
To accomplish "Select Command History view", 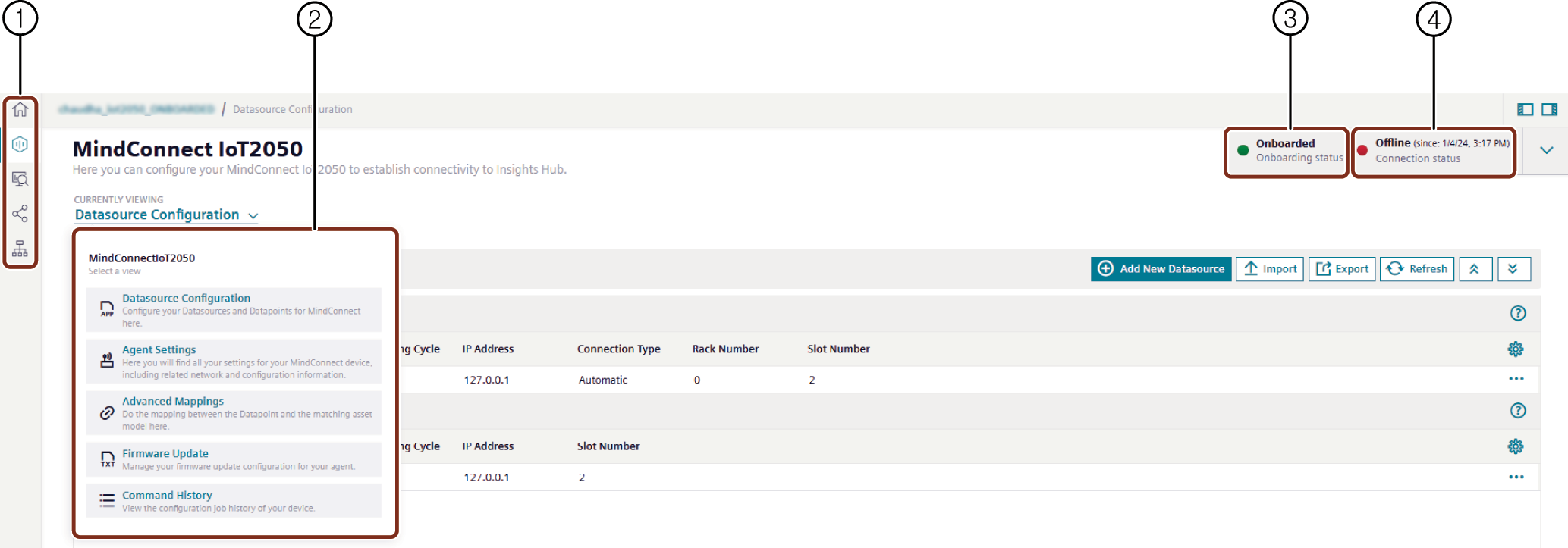I will [x=234, y=501].
